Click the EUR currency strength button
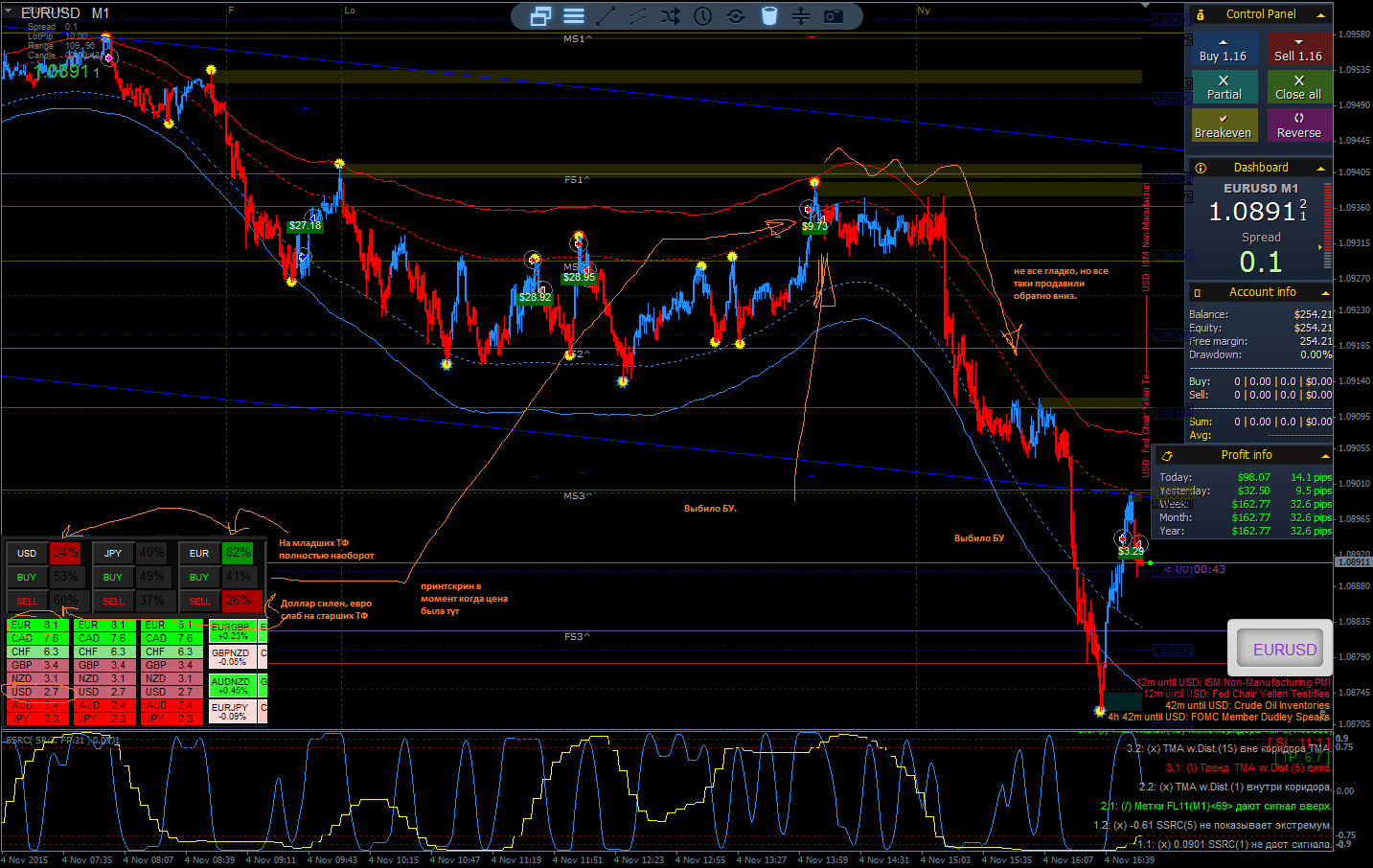This screenshot has height=868, width=1373. click(199, 553)
